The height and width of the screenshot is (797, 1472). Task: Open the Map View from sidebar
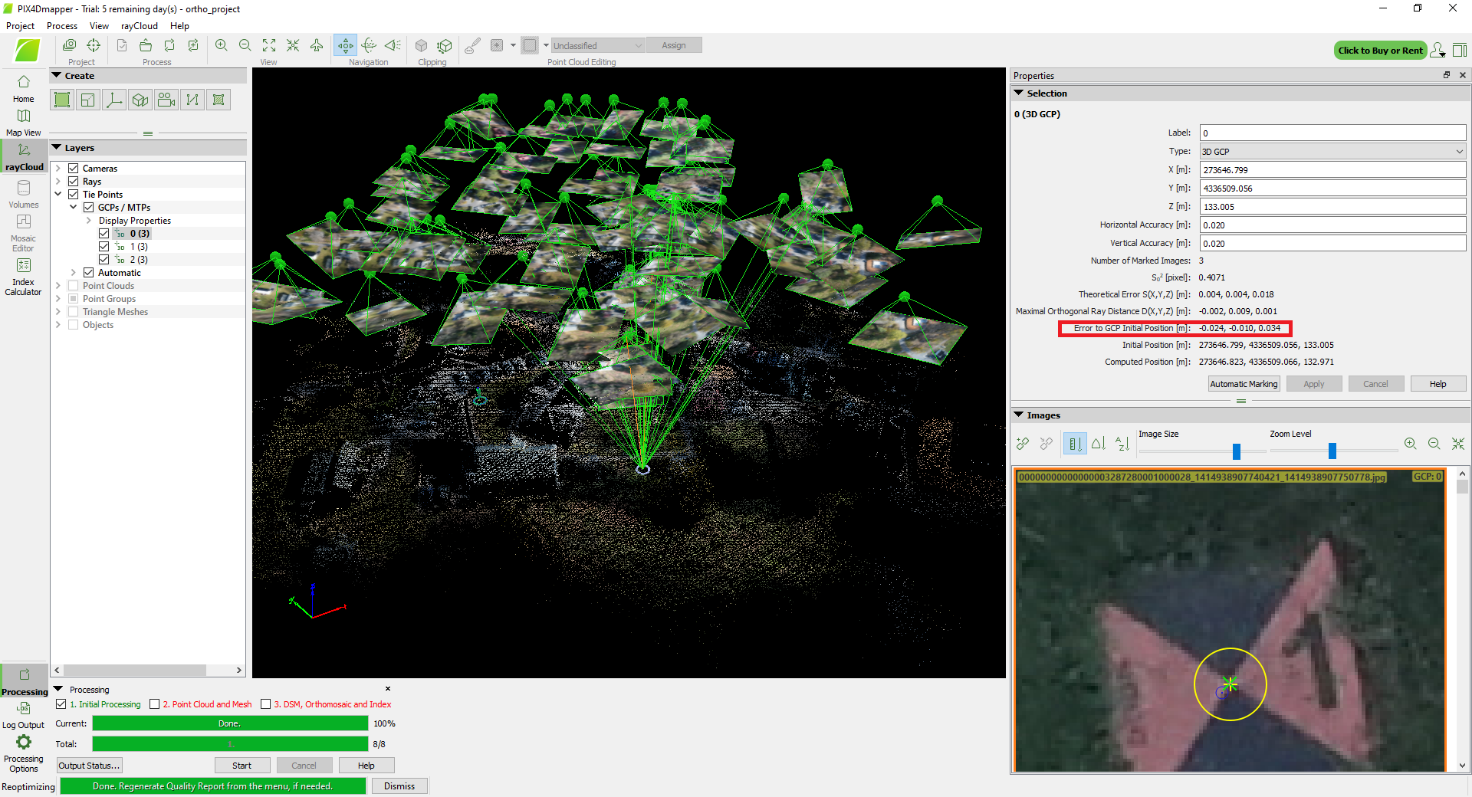pos(23,122)
